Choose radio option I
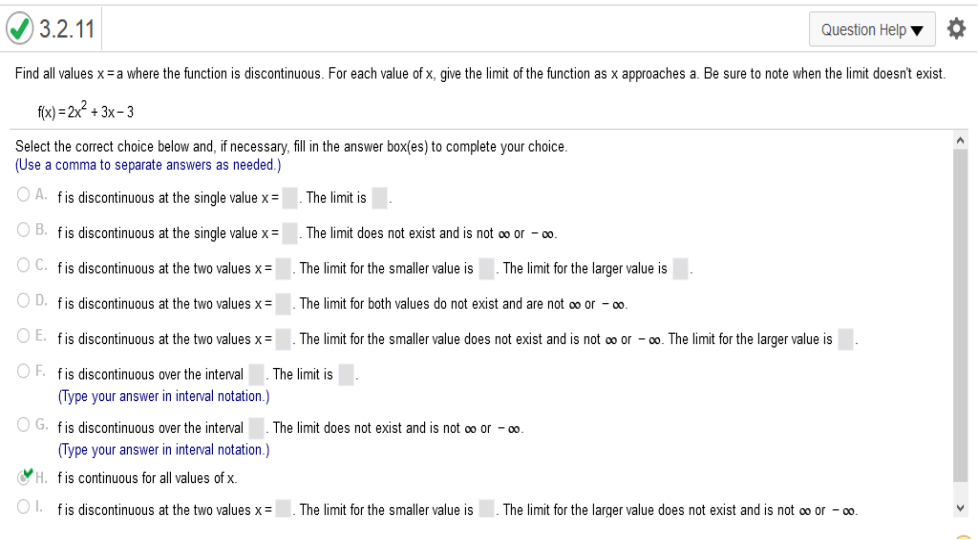Image resolution: width=978 pixels, height=540 pixels. click(23, 506)
